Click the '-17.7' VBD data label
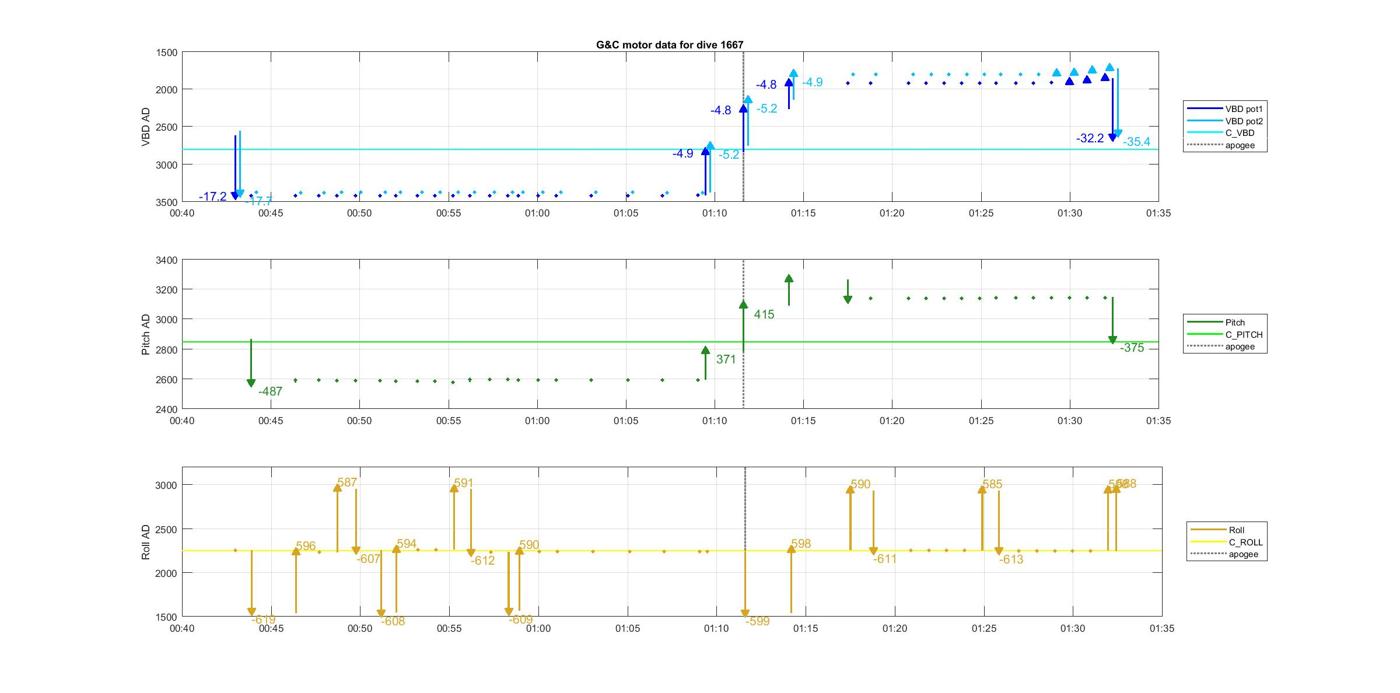 coord(259,201)
